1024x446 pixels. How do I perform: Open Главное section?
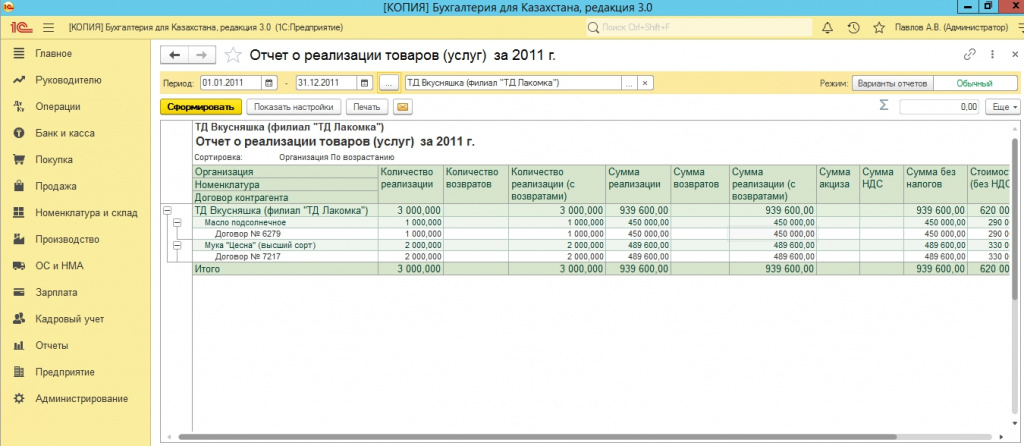pos(54,54)
